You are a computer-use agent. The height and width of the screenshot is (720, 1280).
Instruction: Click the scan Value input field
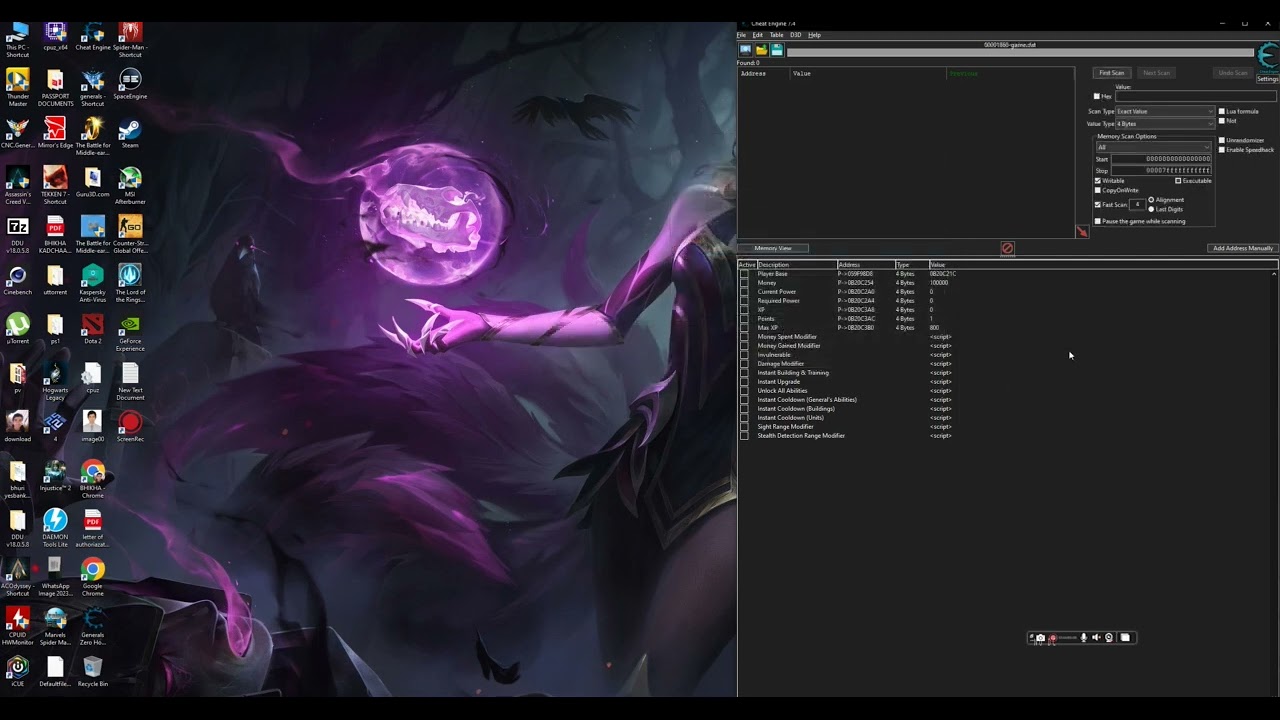[x=1196, y=96]
